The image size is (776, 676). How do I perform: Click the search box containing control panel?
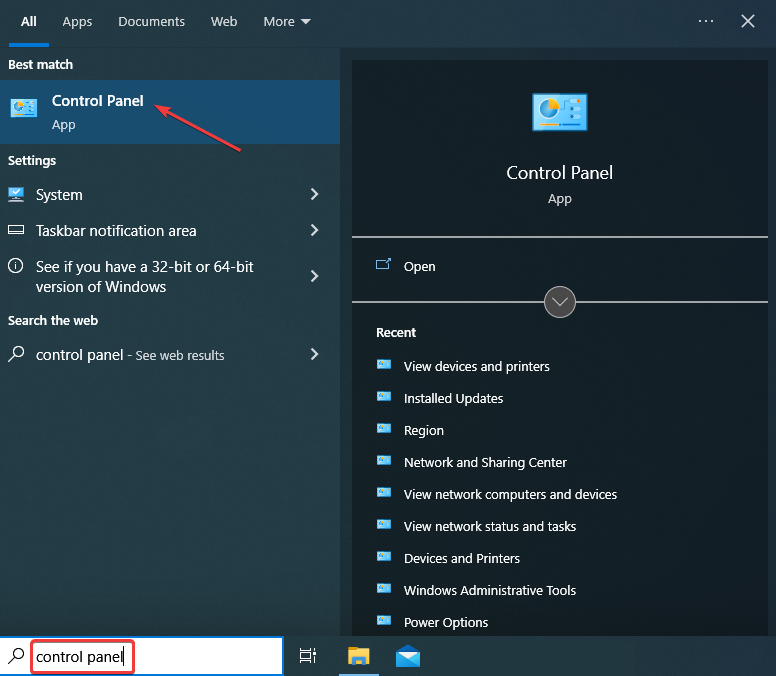(x=142, y=656)
